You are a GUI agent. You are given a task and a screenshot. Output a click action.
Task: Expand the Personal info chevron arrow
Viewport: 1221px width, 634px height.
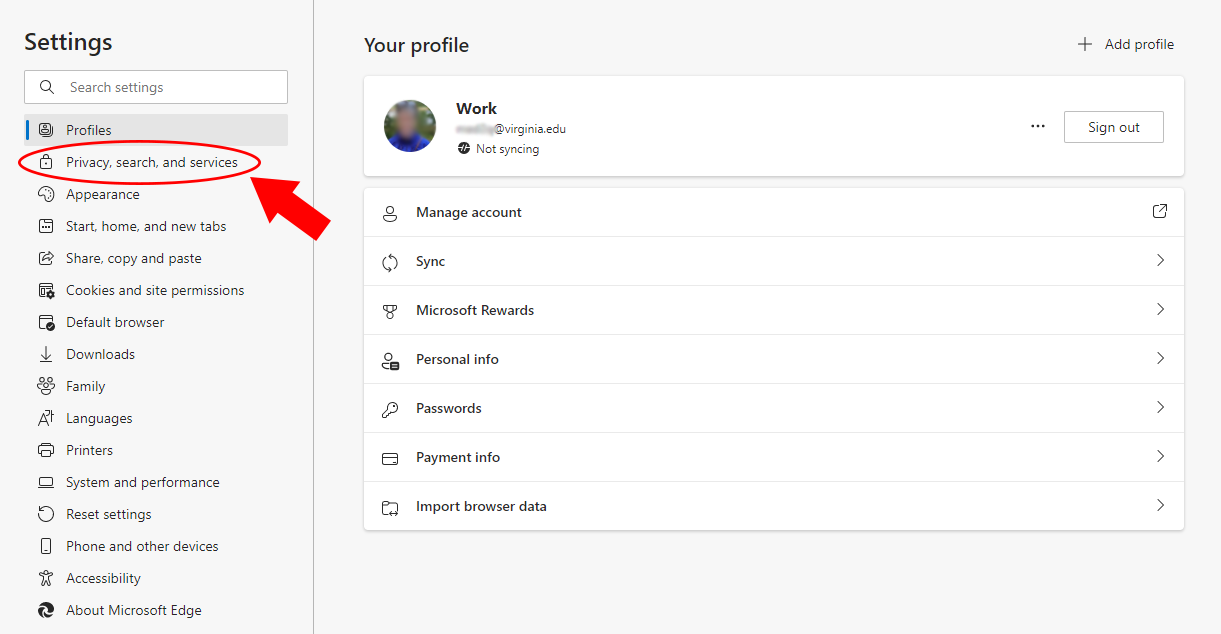1160,358
